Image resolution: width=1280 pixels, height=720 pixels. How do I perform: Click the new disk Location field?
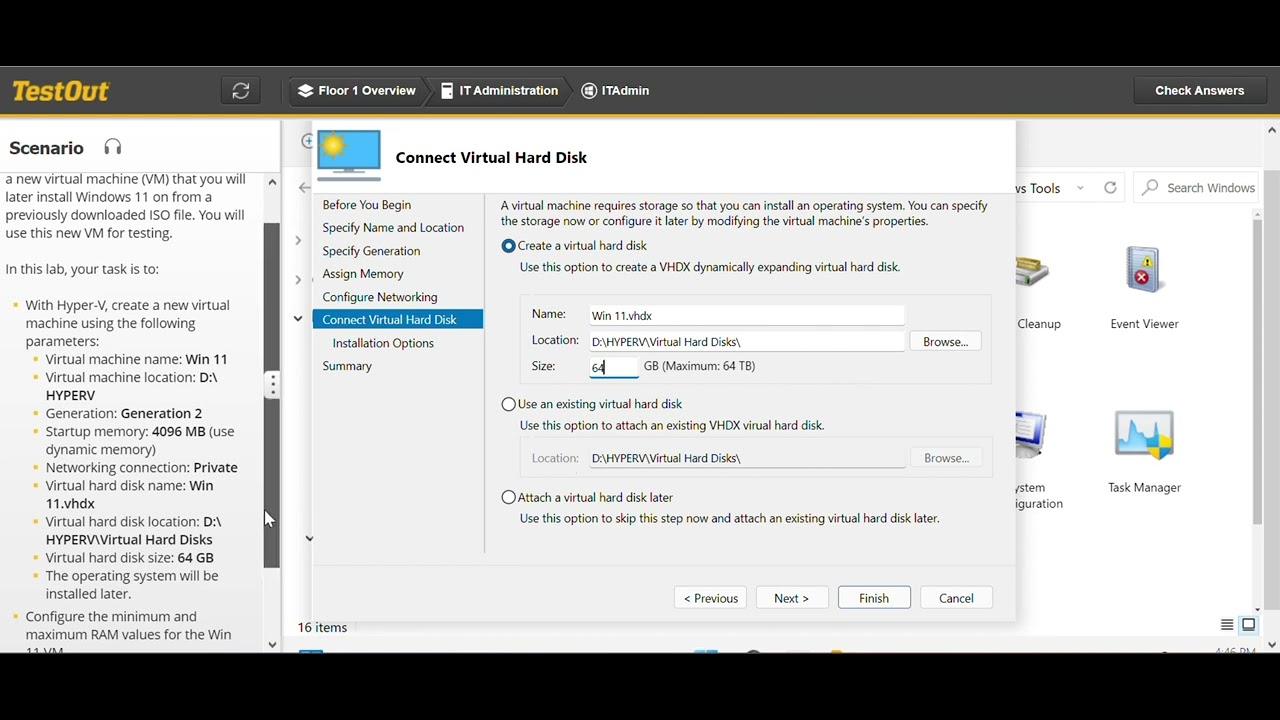pyautogui.click(x=746, y=342)
